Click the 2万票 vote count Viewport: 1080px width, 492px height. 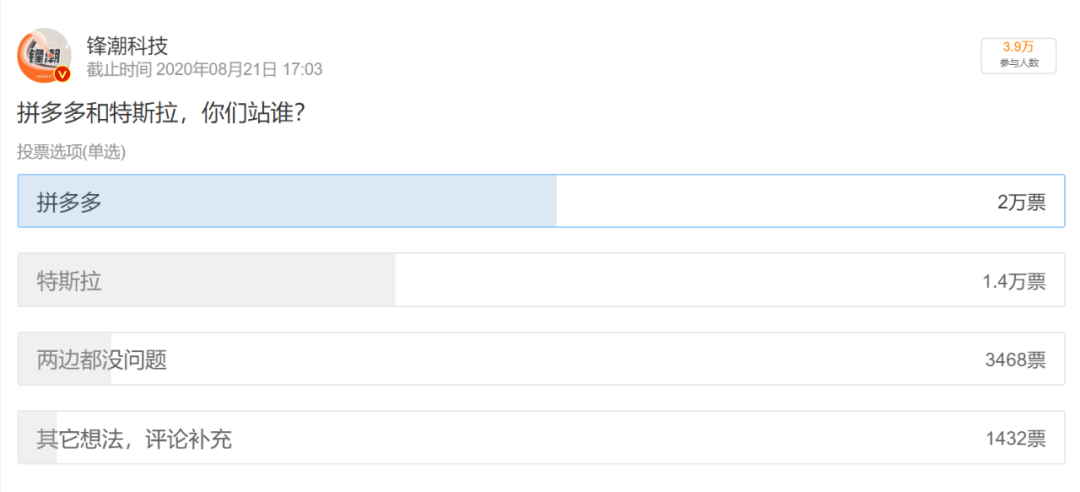(x=1020, y=202)
